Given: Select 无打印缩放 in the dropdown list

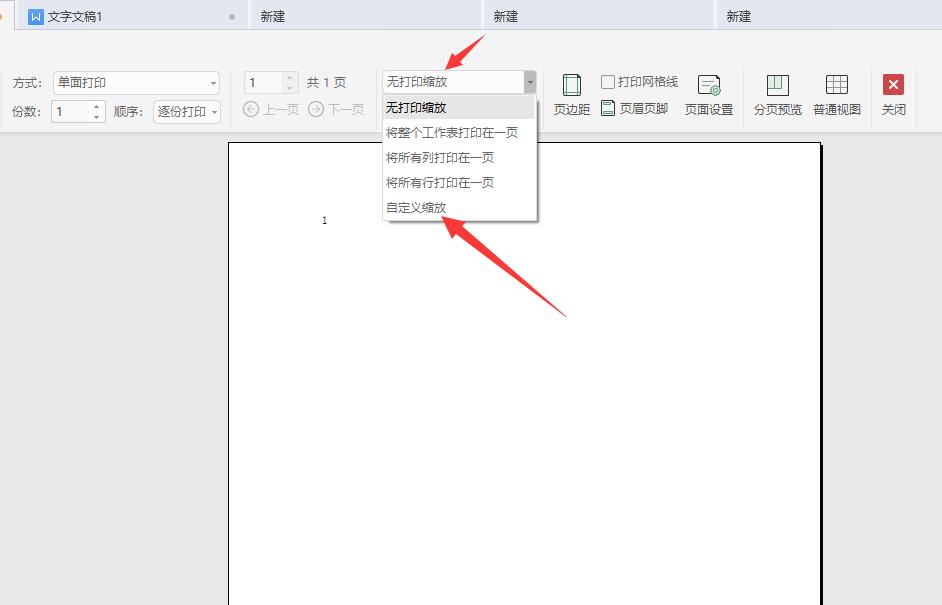Looking at the screenshot, I should coord(459,108).
